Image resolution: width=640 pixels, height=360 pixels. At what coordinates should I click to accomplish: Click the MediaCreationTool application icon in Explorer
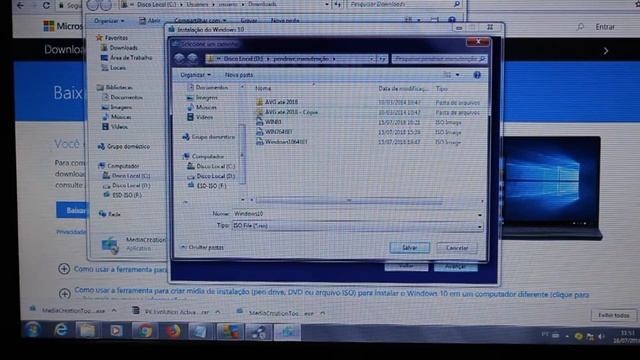tap(109, 244)
